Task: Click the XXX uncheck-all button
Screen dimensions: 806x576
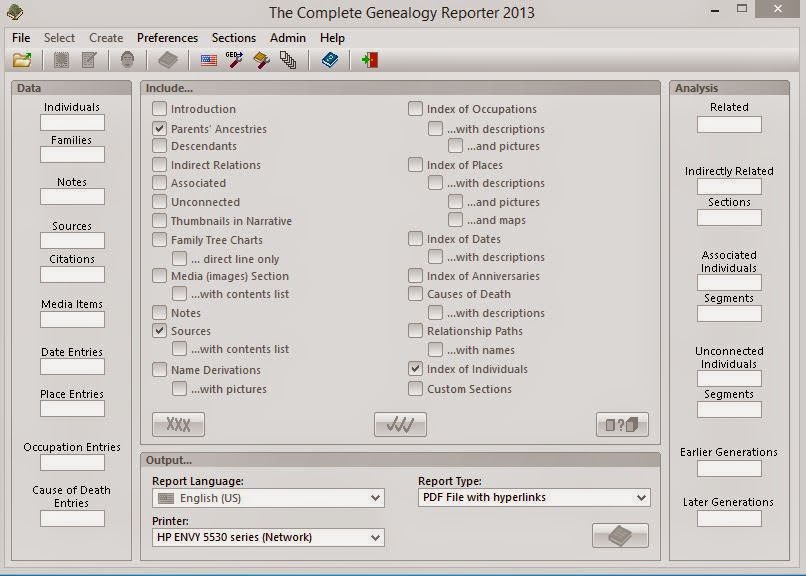Action: (x=178, y=424)
